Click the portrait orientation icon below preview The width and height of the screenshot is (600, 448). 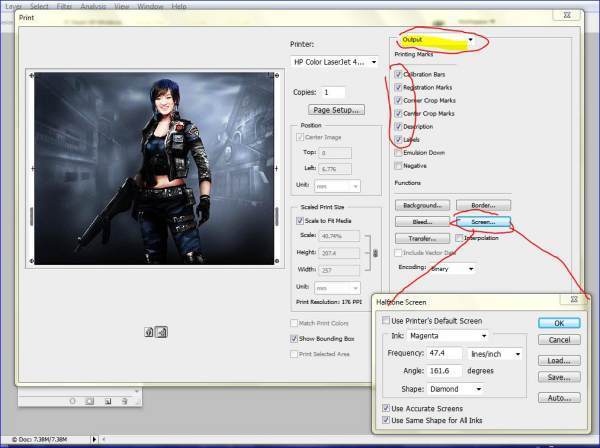(149, 332)
